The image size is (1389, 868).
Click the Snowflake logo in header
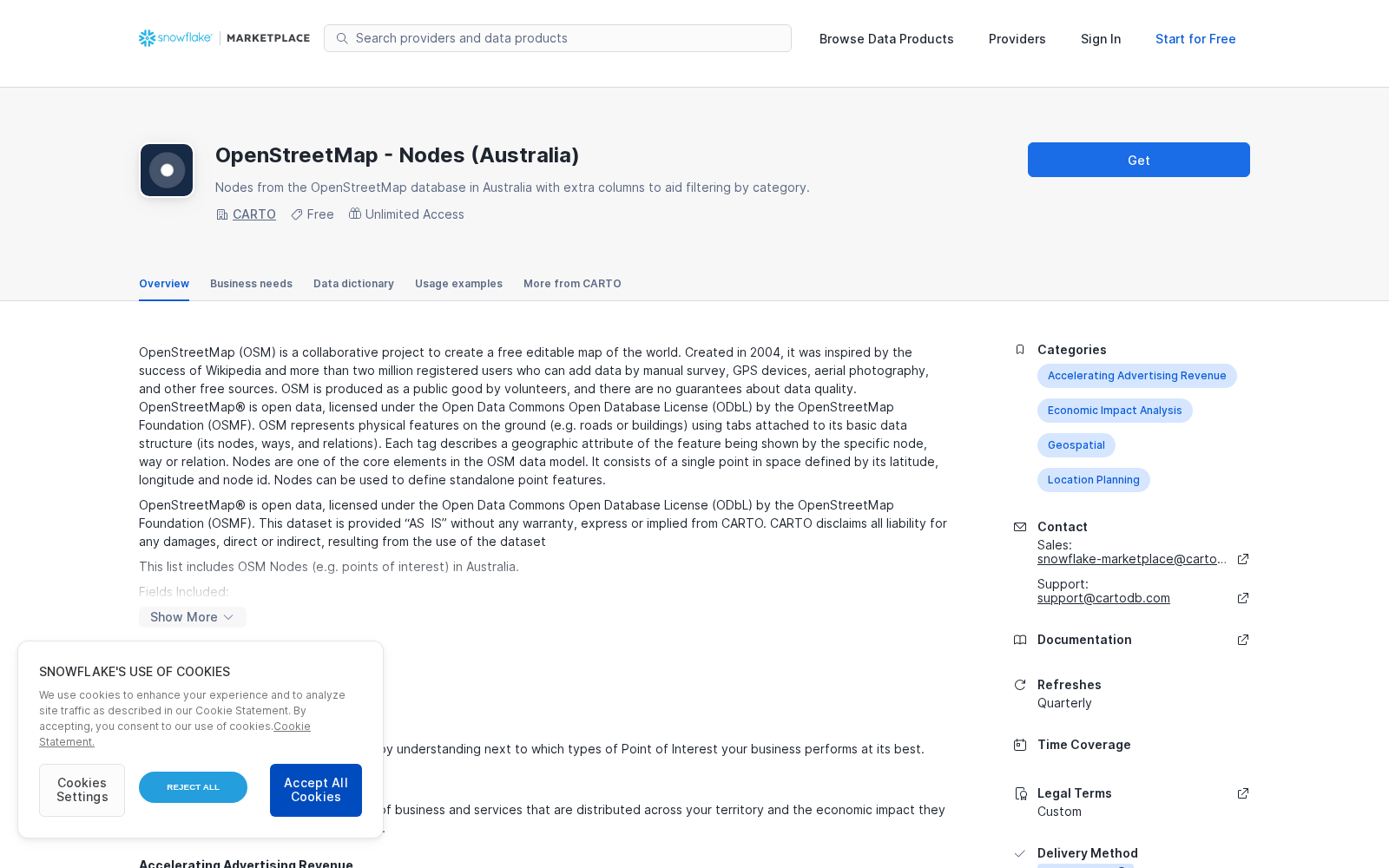pyautogui.click(x=175, y=38)
